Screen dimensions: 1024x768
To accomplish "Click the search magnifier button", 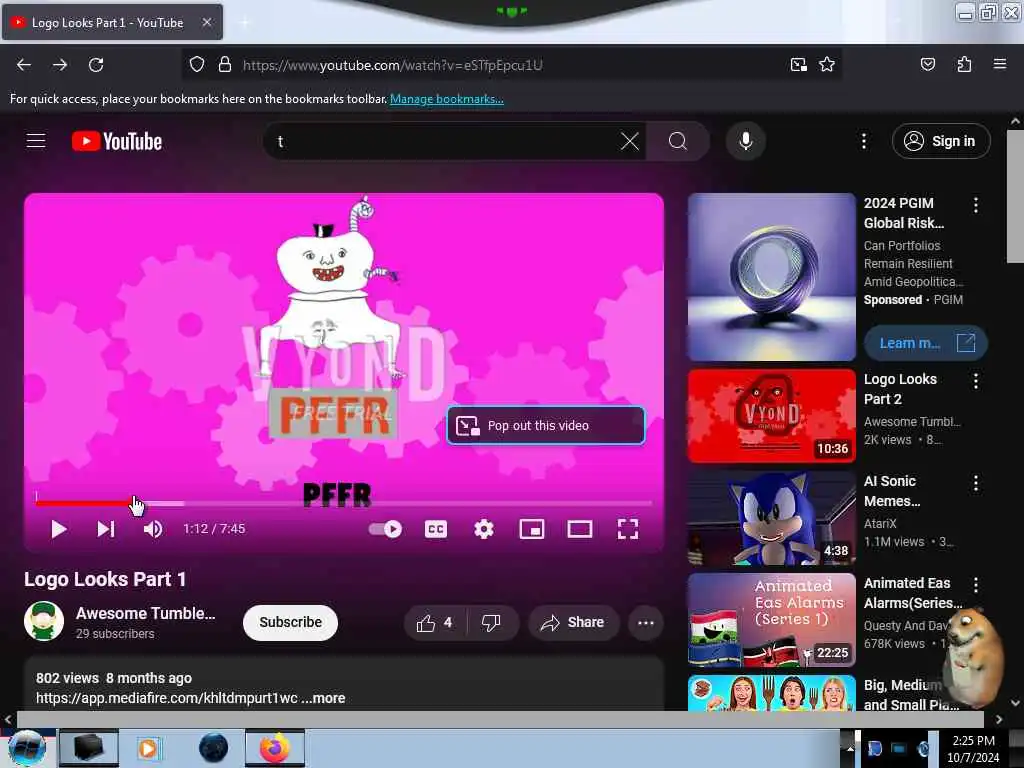I will click(x=678, y=141).
